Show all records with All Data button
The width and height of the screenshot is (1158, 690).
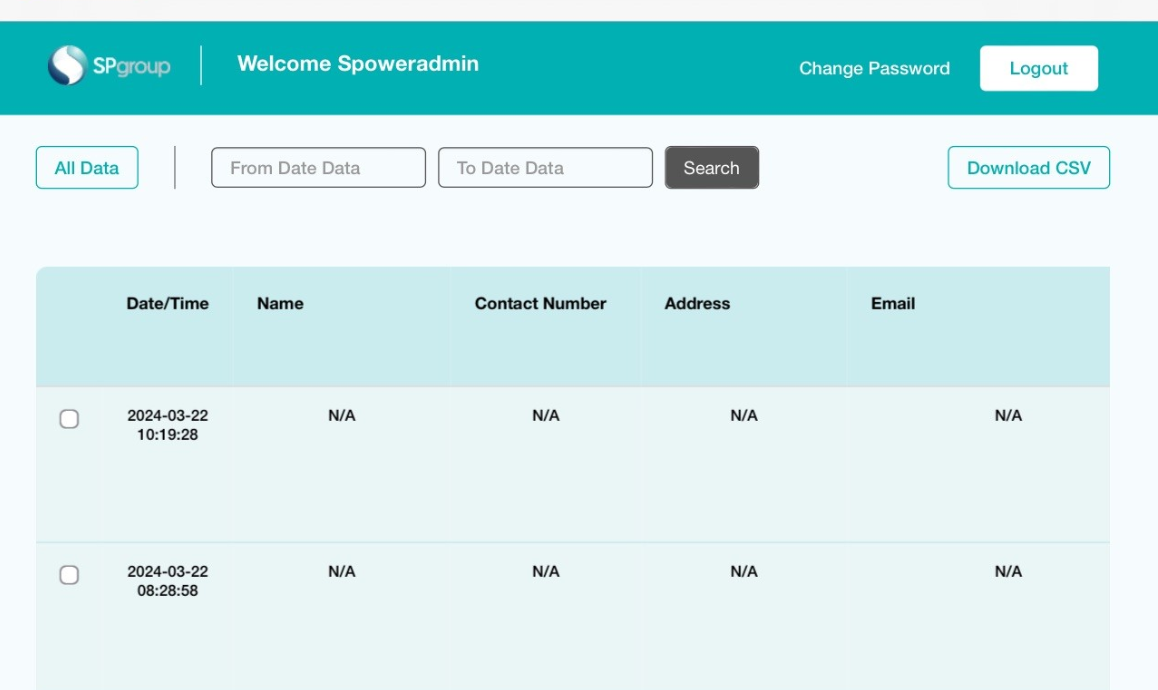(87, 168)
